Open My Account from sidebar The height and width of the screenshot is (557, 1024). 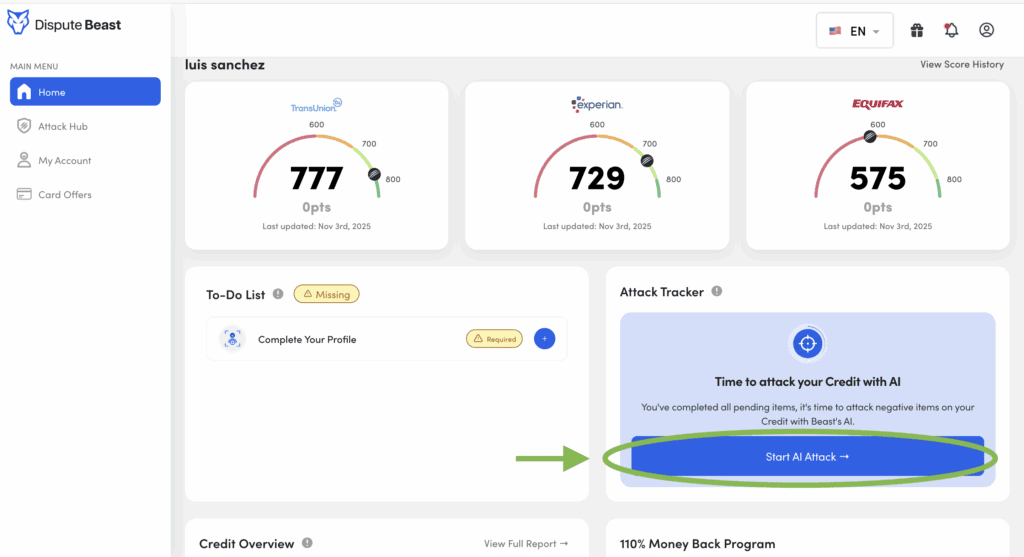(64, 161)
